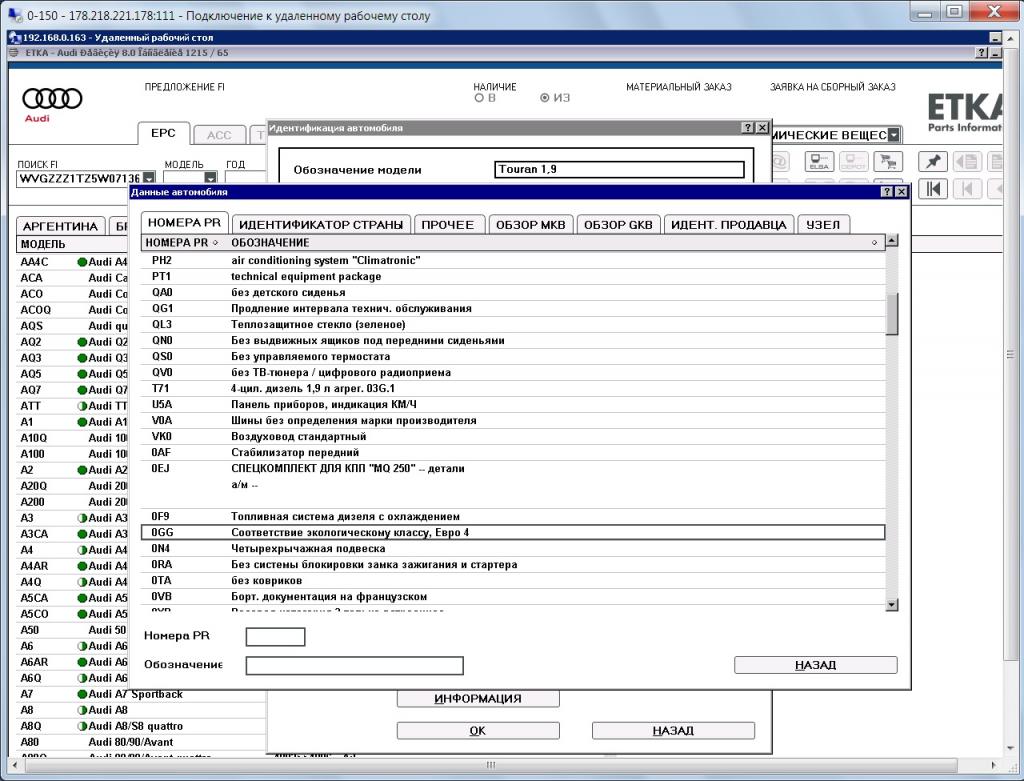Click the greyed list-with-left-arrow toolbar icon
Image resolution: width=1024 pixels, height=781 pixels.
click(967, 161)
